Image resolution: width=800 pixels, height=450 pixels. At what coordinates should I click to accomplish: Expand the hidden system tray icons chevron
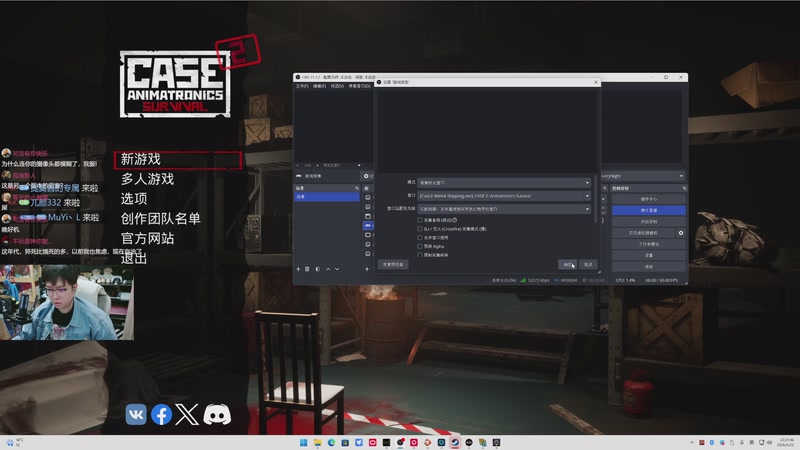pyautogui.click(x=692, y=442)
